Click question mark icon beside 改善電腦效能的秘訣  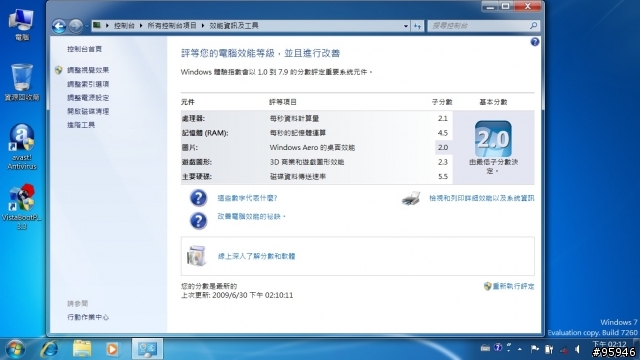click(198, 221)
